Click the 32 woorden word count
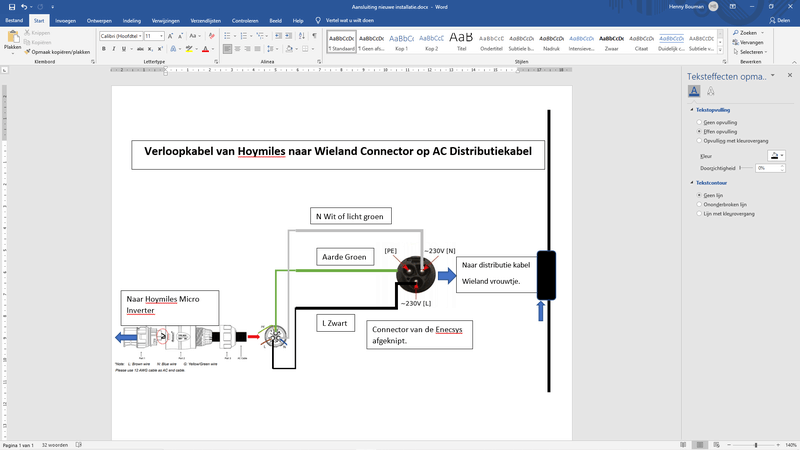Image resolution: width=800 pixels, height=450 pixels. [55, 445]
